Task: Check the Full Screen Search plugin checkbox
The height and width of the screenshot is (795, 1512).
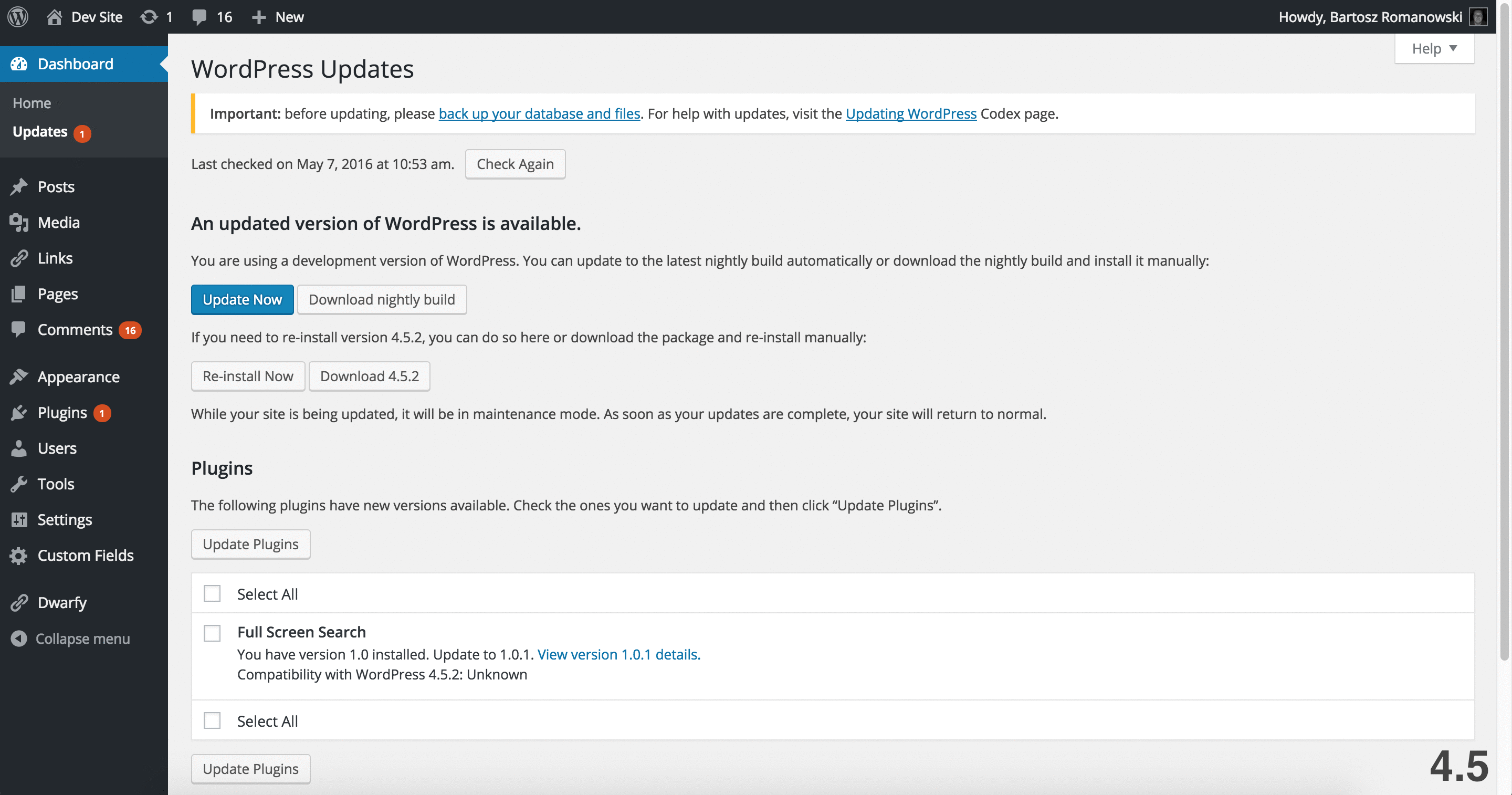Action: tap(212, 633)
